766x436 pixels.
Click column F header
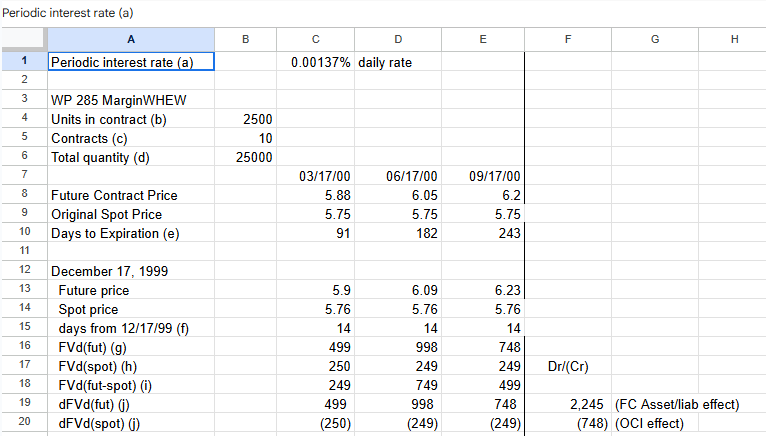coord(567,39)
